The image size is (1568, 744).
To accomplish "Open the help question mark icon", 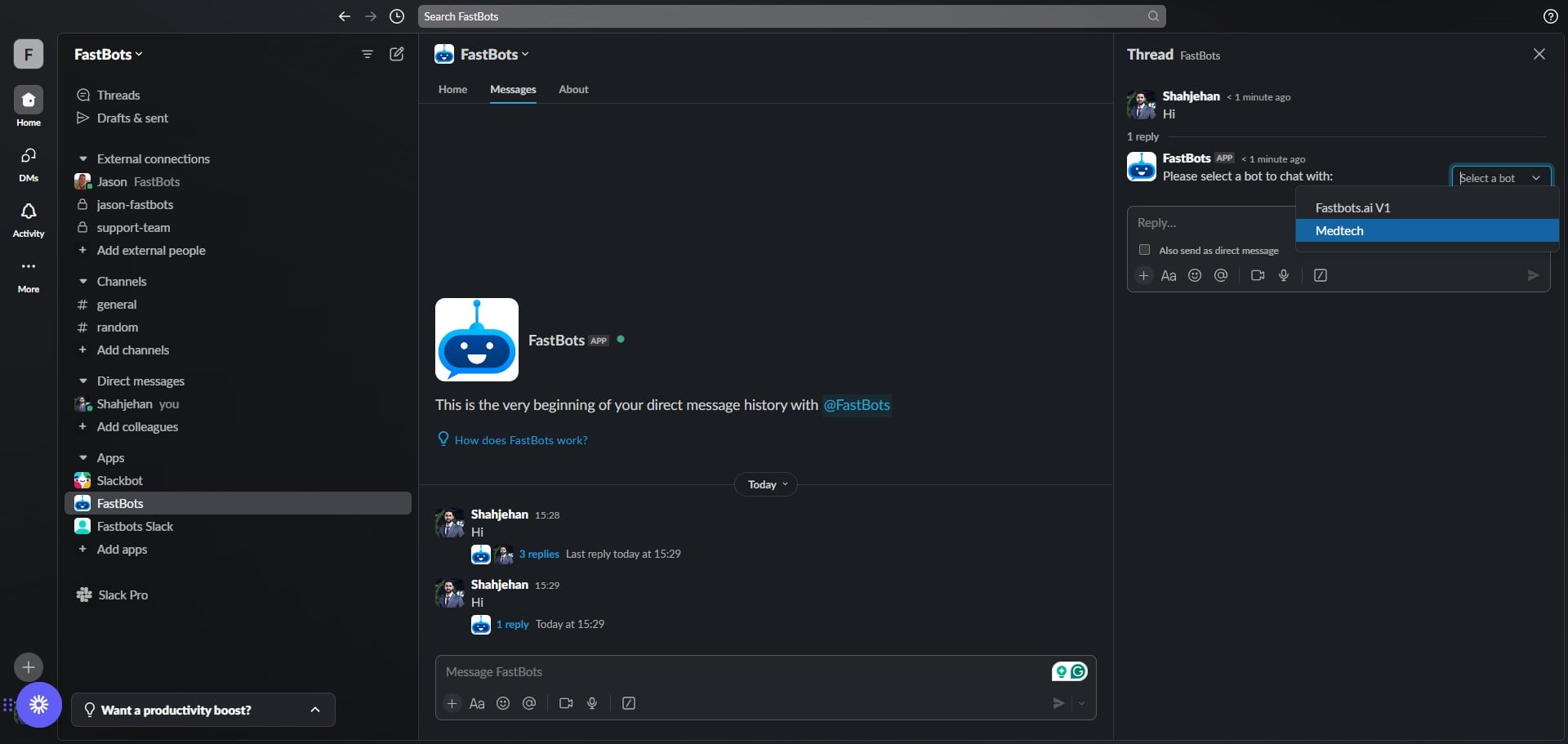I will (1550, 16).
